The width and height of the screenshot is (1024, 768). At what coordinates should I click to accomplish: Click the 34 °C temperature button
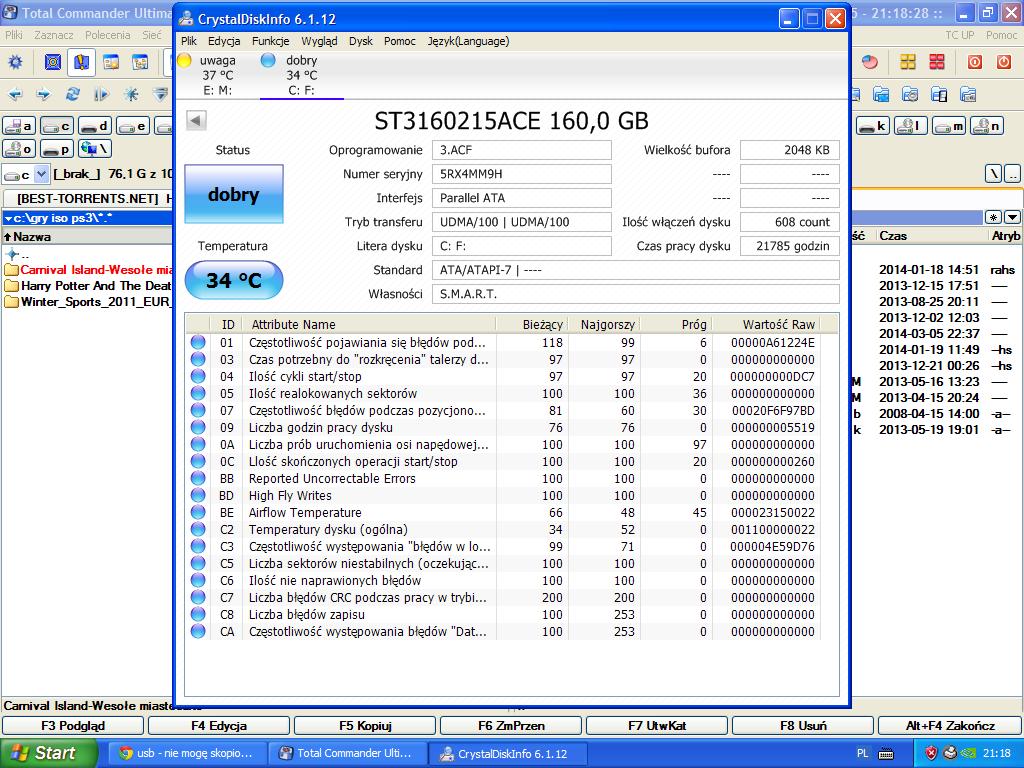point(234,280)
